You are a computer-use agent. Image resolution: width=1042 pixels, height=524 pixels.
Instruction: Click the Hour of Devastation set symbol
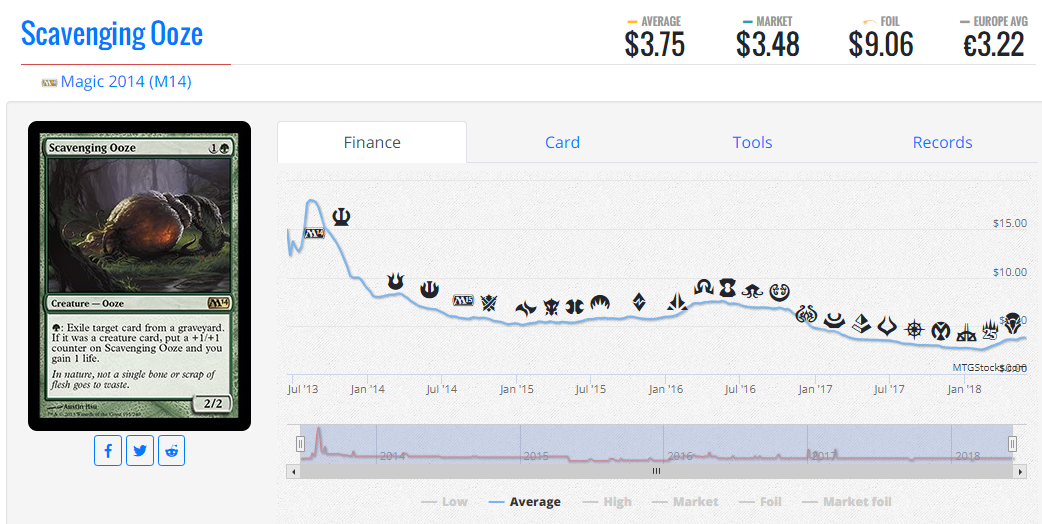pos(887,326)
